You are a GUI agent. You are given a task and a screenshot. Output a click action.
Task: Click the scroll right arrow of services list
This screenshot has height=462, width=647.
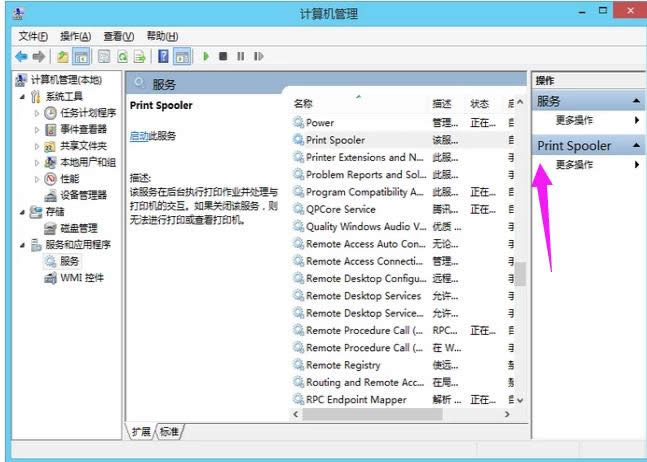(x=507, y=414)
